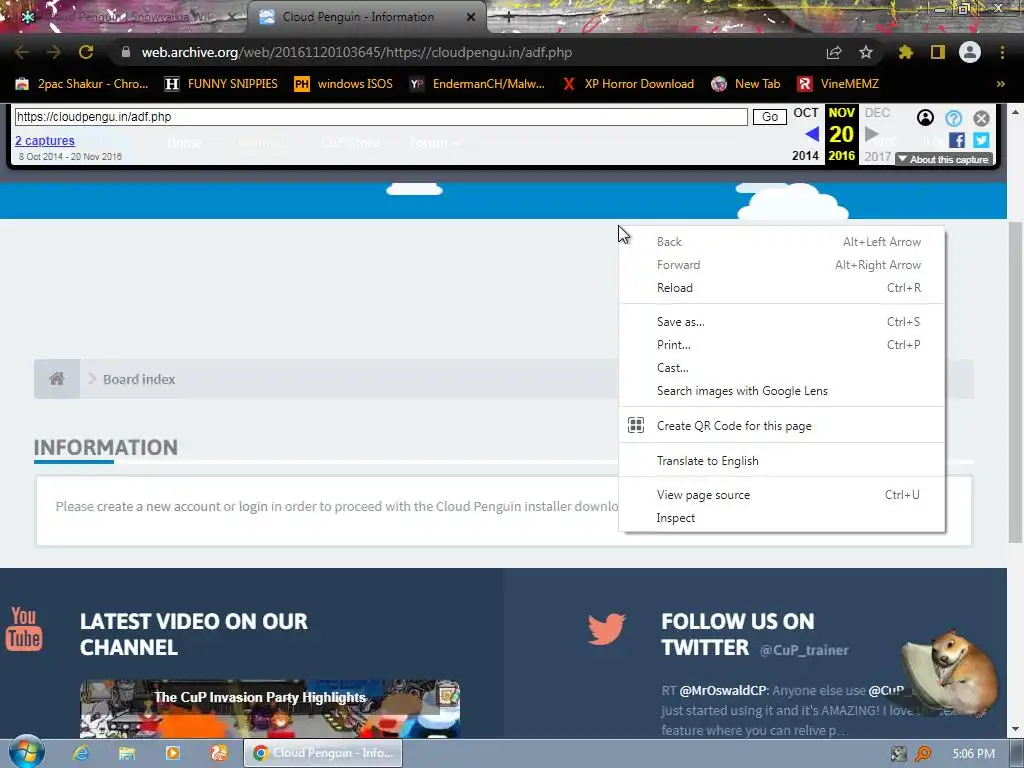Open the @CuP_trainer Twitter handle
The height and width of the screenshot is (768, 1024).
804,650
